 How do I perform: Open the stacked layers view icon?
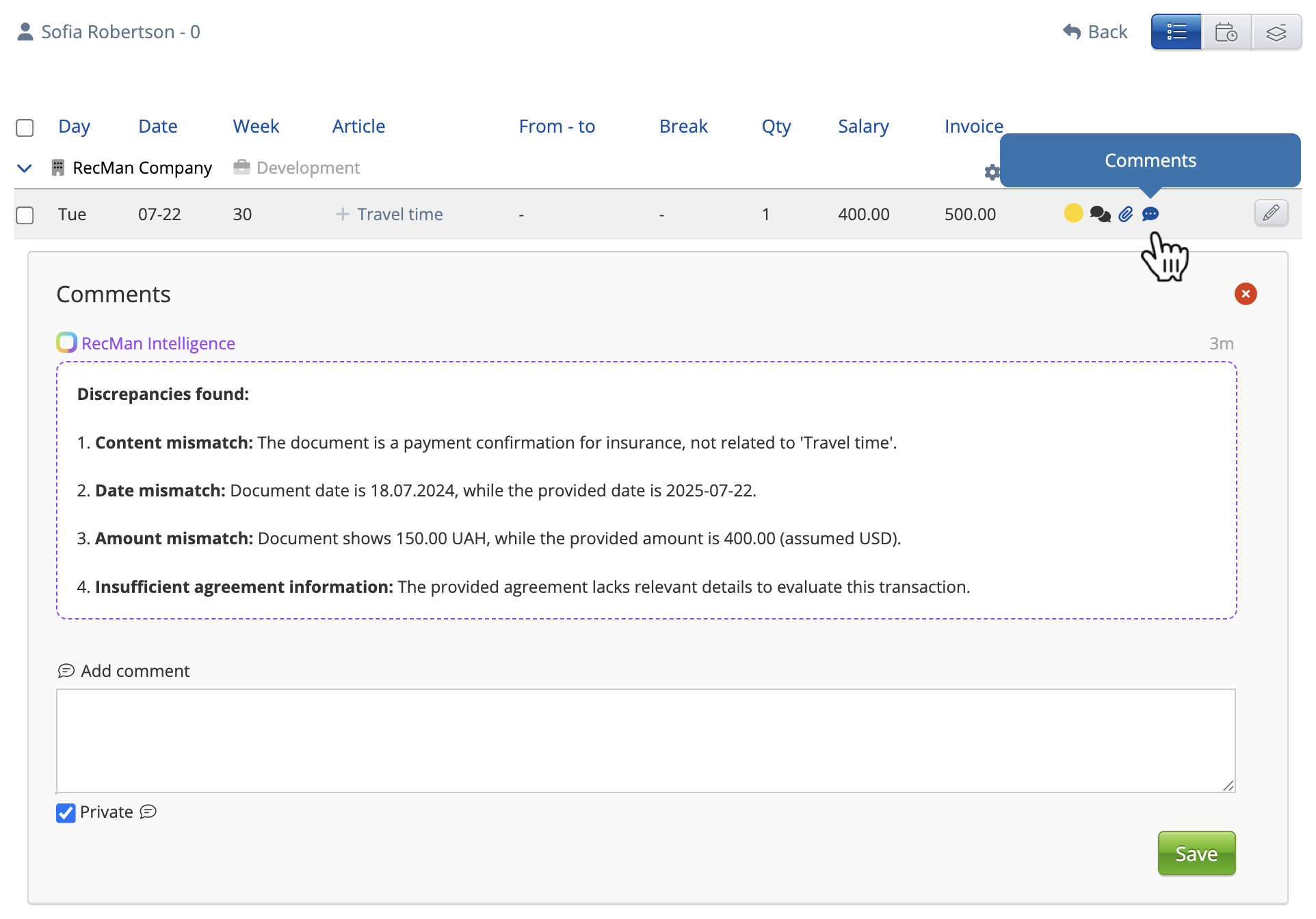click(1276, 32)
